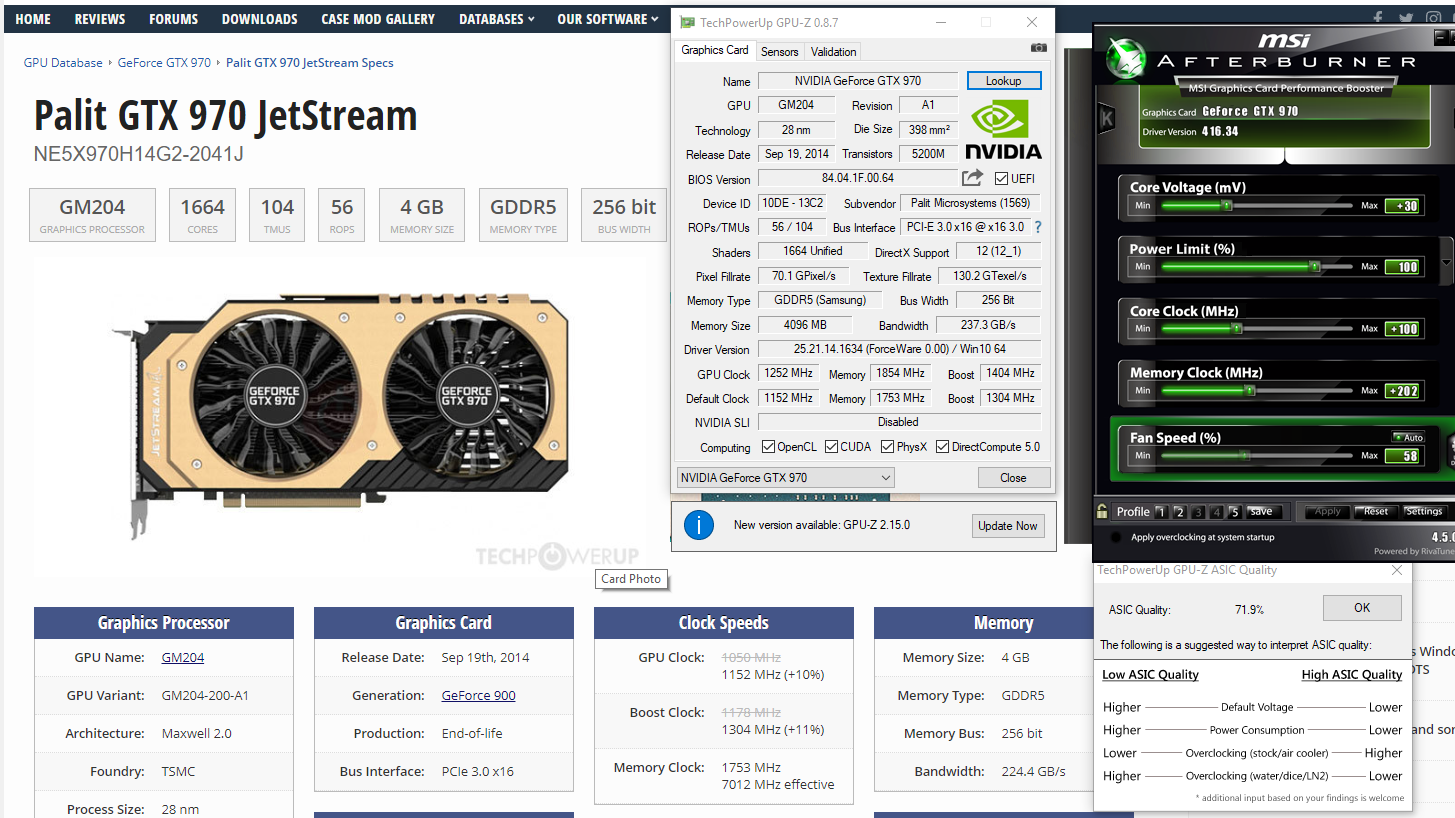Click the Bus Interface question mark icon
This screenshot has width=1455, height=818.
[1038, 227]
